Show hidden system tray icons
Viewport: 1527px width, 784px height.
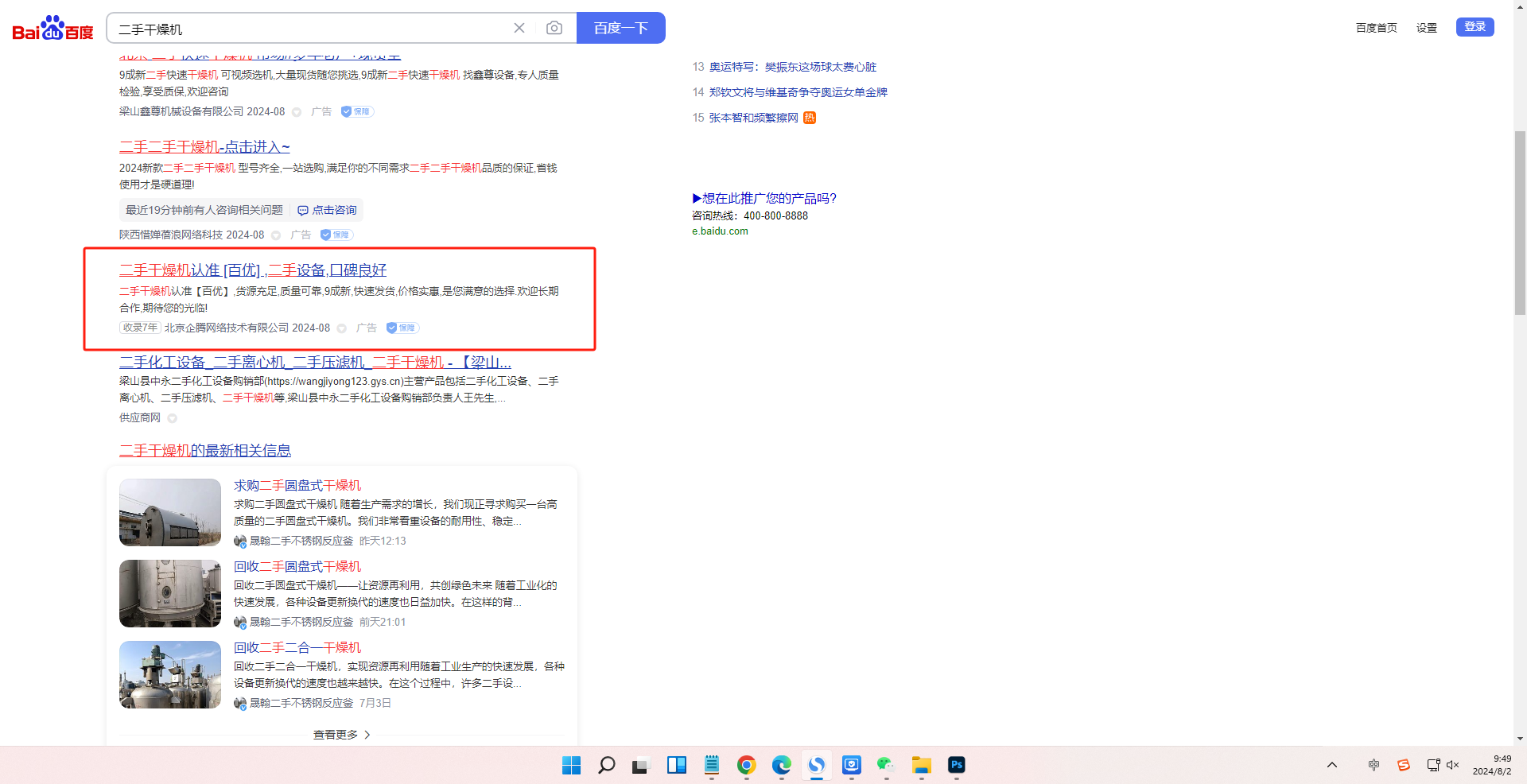click(x=1332, y=765)
